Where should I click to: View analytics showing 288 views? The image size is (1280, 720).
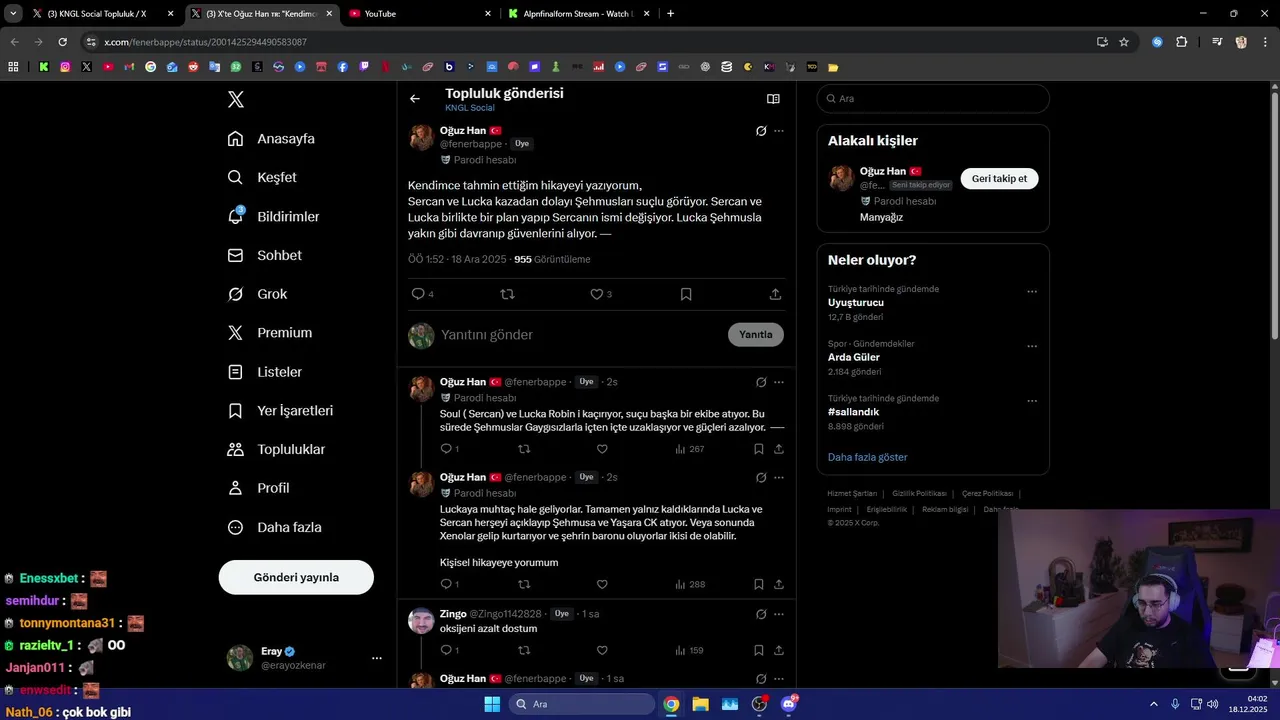[x=690, y=584]
